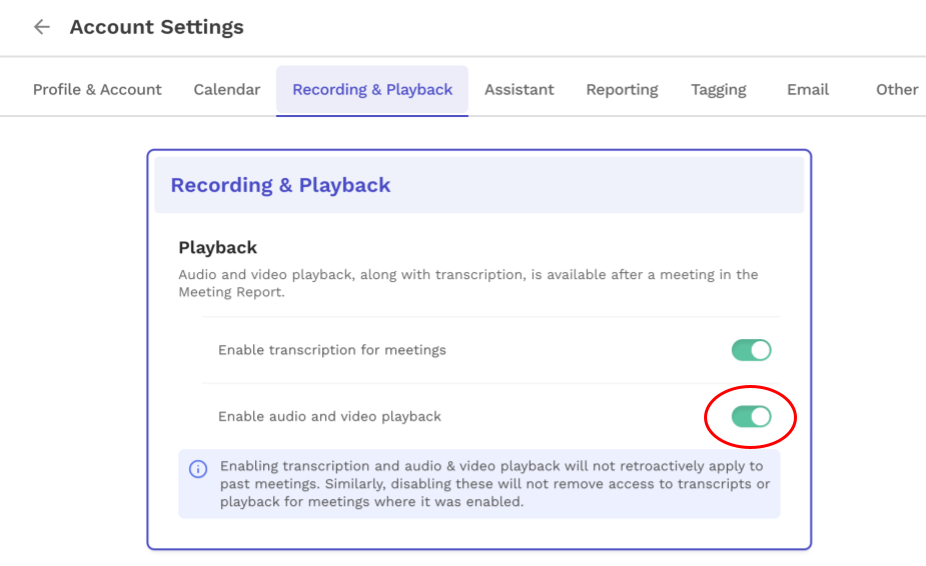
Task: Click the Playback description text about Meeting Report
Action: click(468, 283)
